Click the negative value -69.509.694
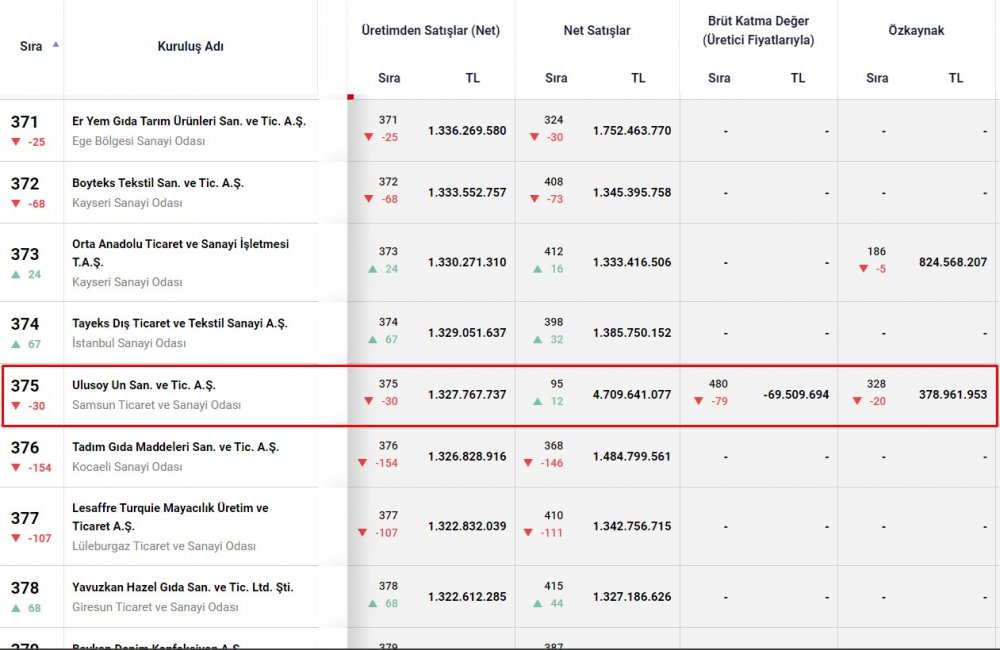Viewport: 1000px width, 650px height. pyautogui.click(x=796, y=394)
